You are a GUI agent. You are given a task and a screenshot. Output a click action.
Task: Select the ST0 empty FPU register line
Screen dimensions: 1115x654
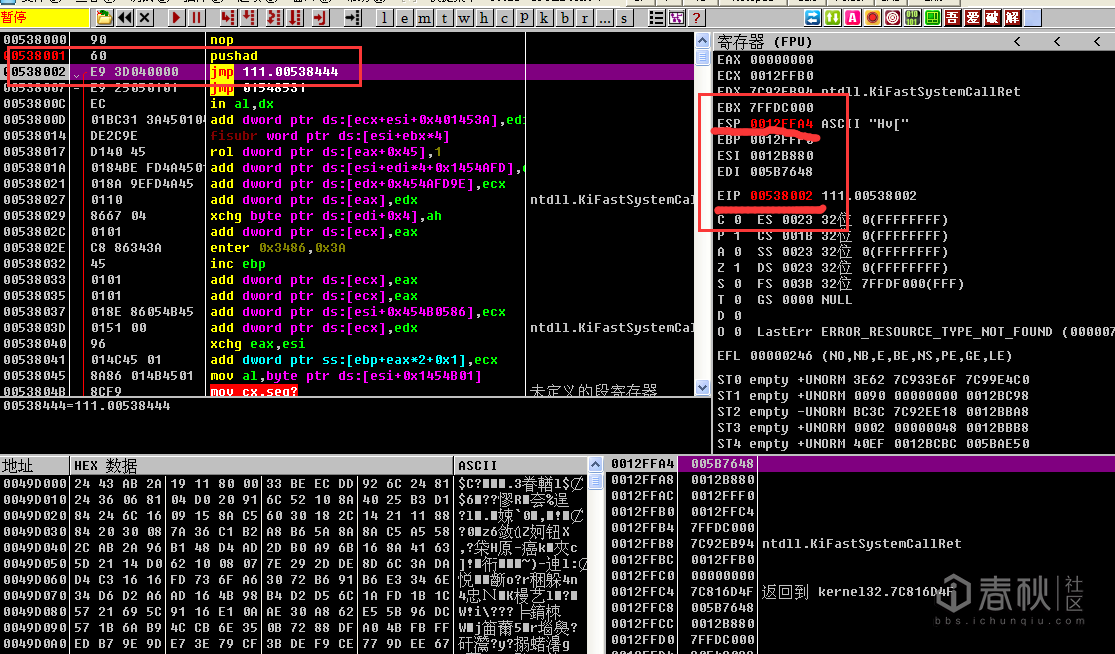[873, 380]
